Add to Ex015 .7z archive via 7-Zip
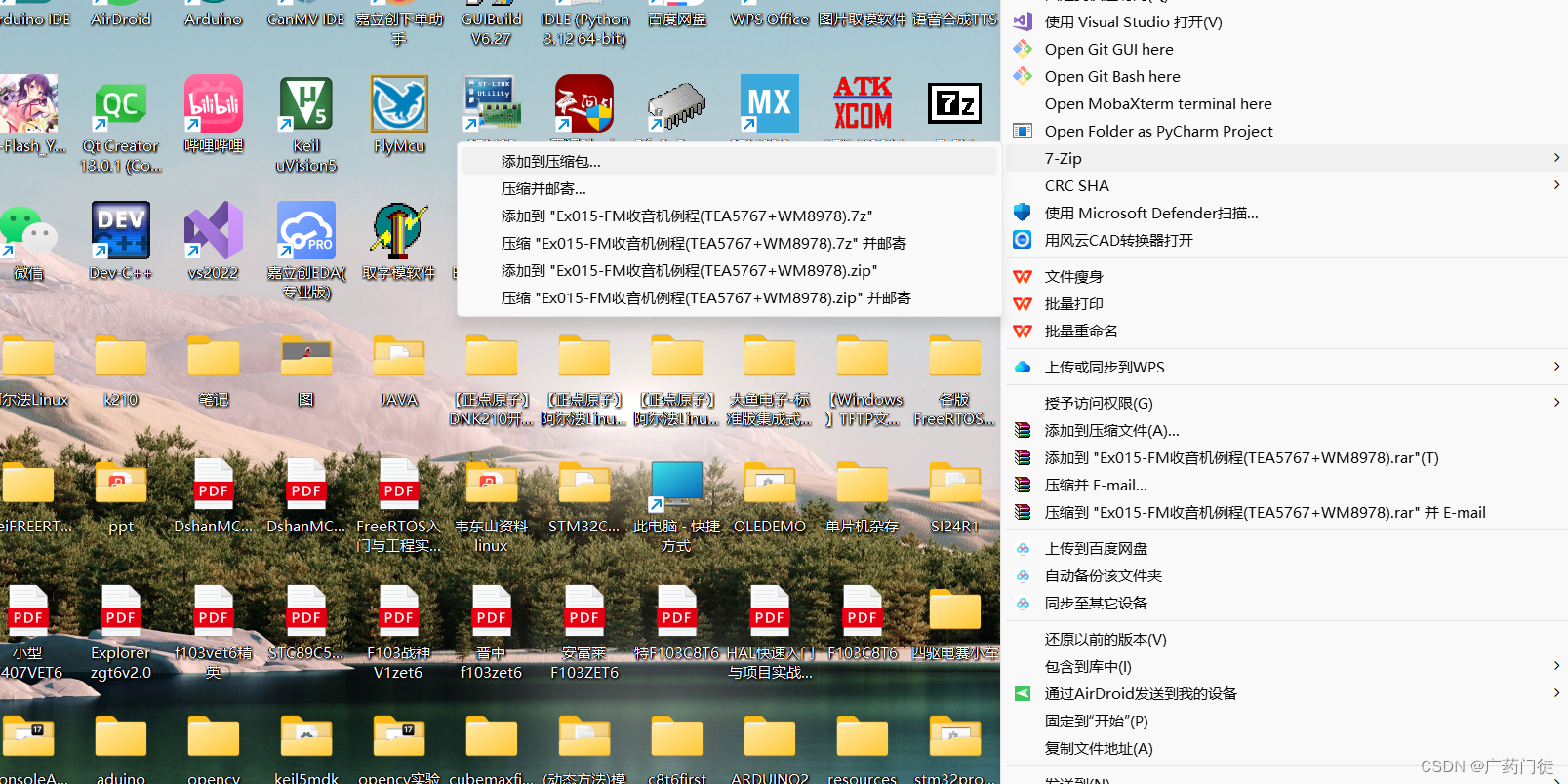 [729, 216]
